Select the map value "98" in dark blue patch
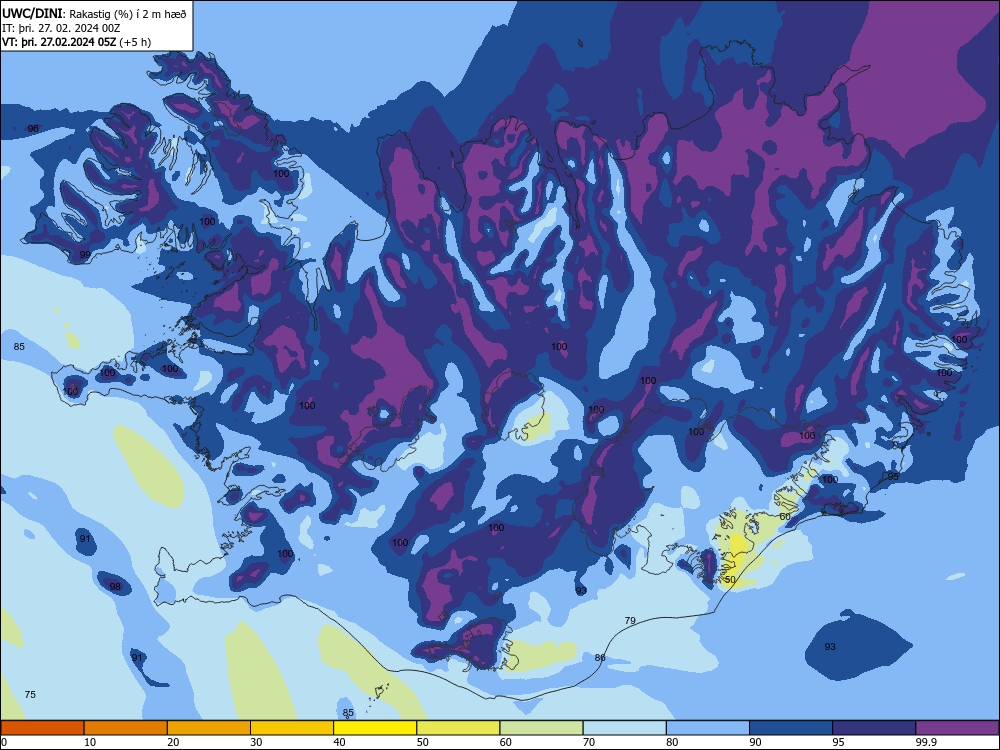Image resolution: width=1000 pixels, height=750 pixels. coord(115,587)
